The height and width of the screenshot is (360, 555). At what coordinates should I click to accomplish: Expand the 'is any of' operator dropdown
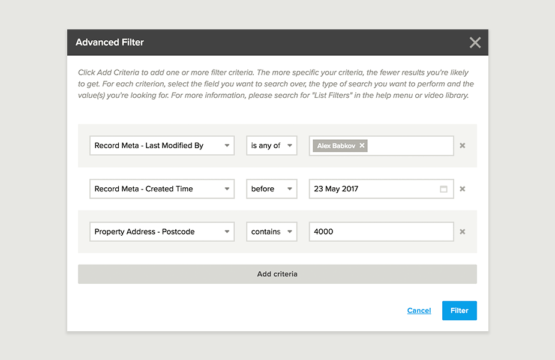click(271, 145)
